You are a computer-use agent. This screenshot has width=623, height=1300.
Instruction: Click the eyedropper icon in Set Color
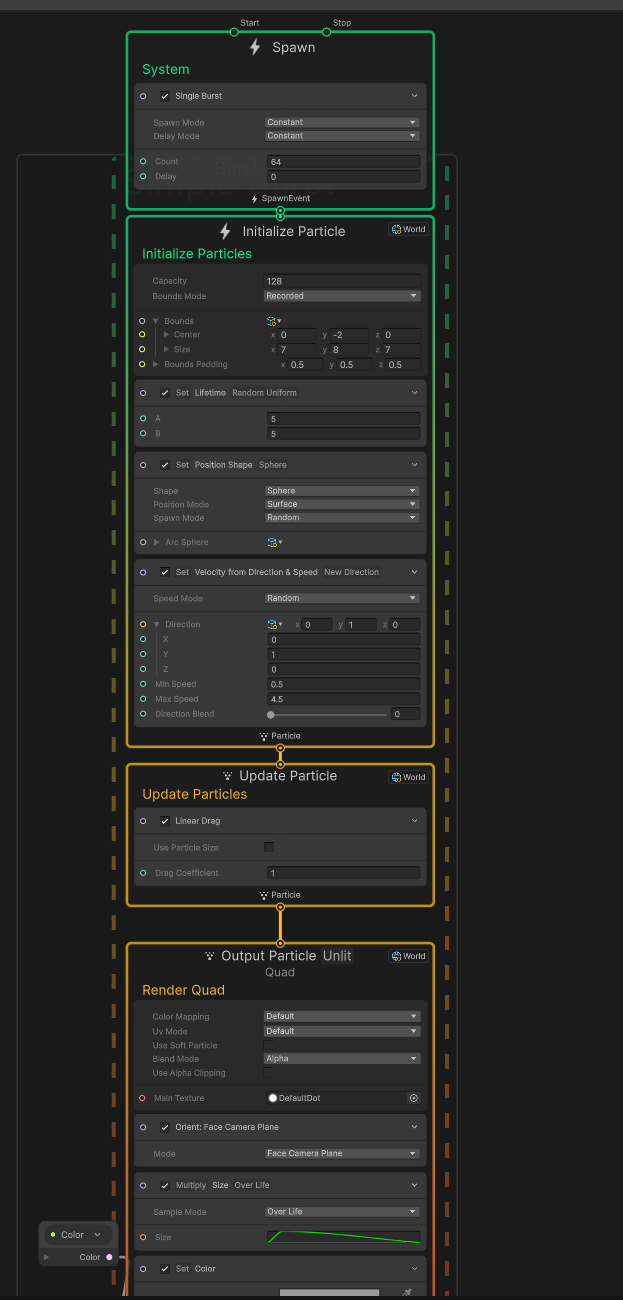407,1292
